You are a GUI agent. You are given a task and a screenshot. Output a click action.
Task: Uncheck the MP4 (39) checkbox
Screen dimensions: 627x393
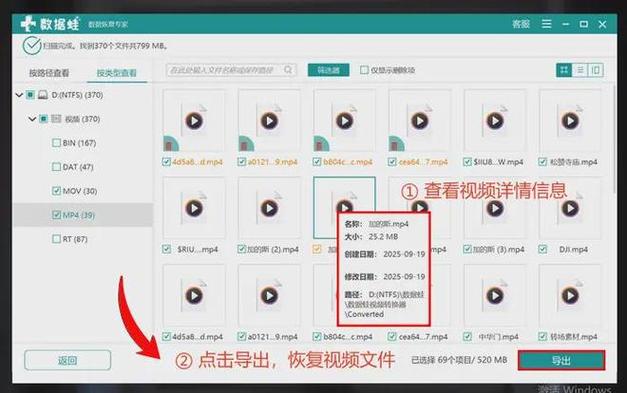click(x=56, y=215)
